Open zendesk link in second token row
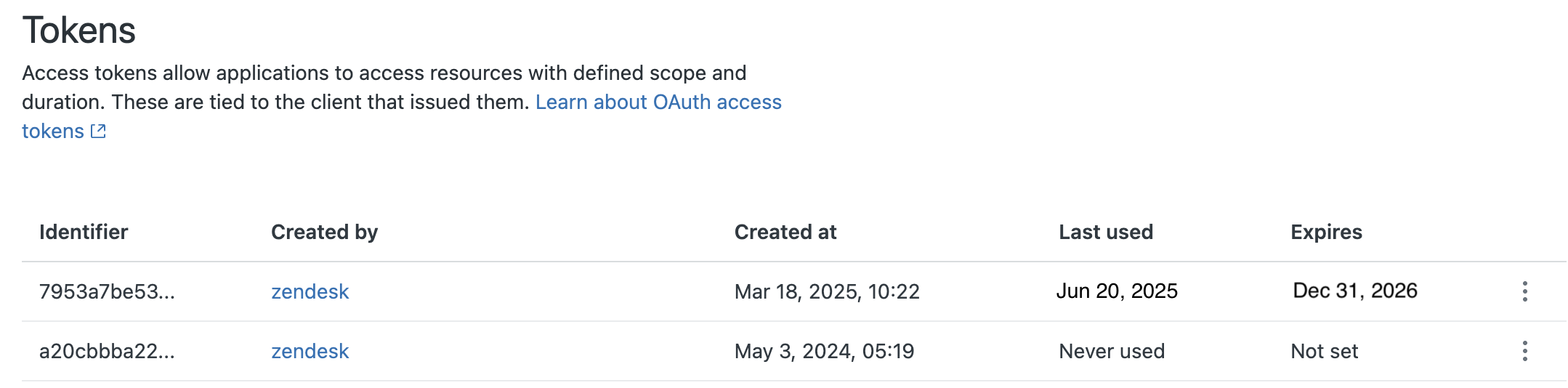 pos(310,351)
